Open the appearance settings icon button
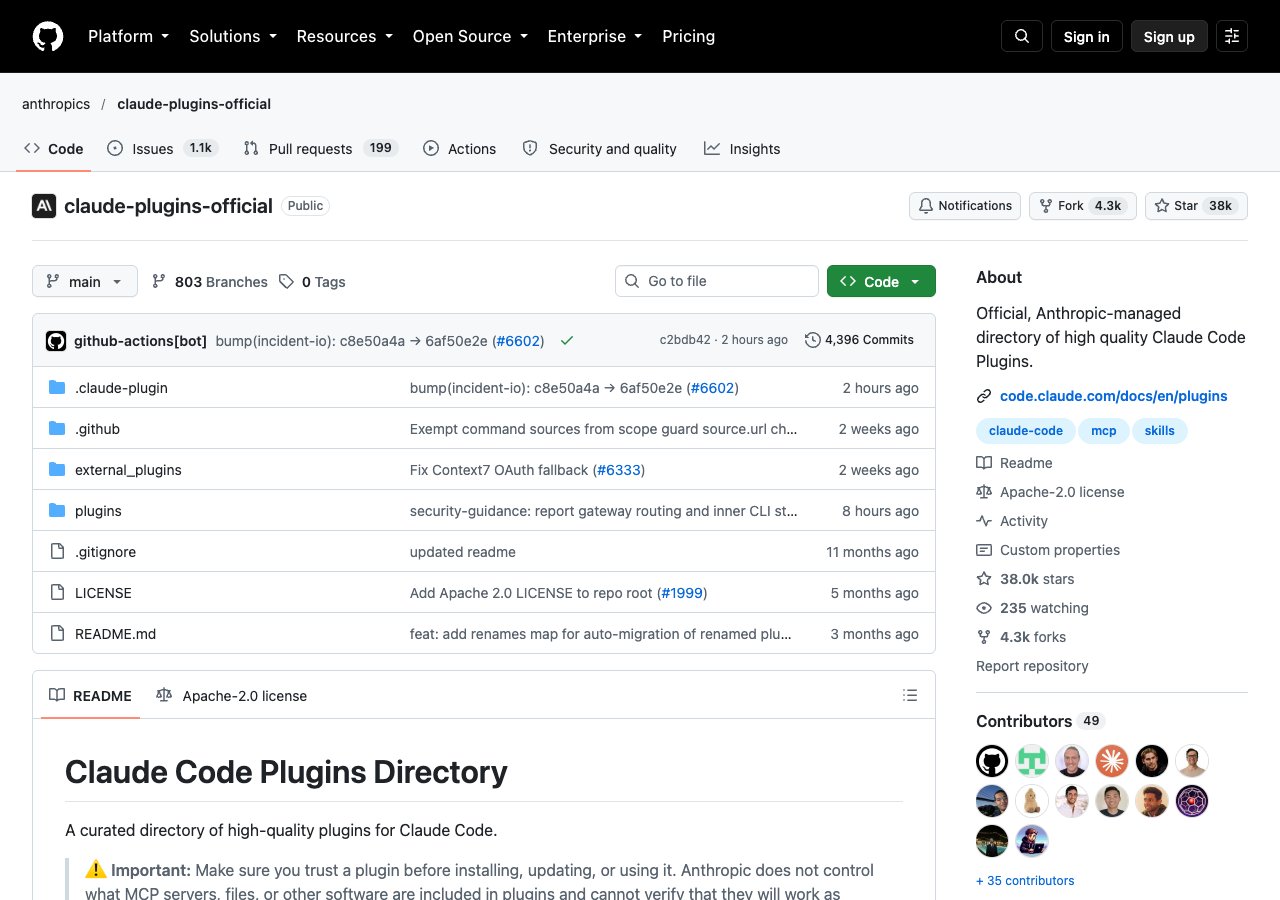The width and height of the screenshot is (1280, 900). click(x=1232, y=36)
